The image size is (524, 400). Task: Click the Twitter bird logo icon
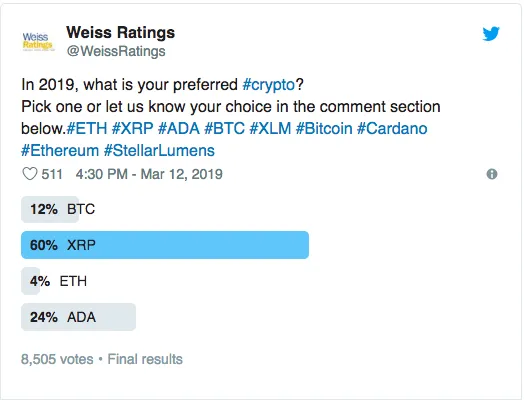click(x=491, y=33)
